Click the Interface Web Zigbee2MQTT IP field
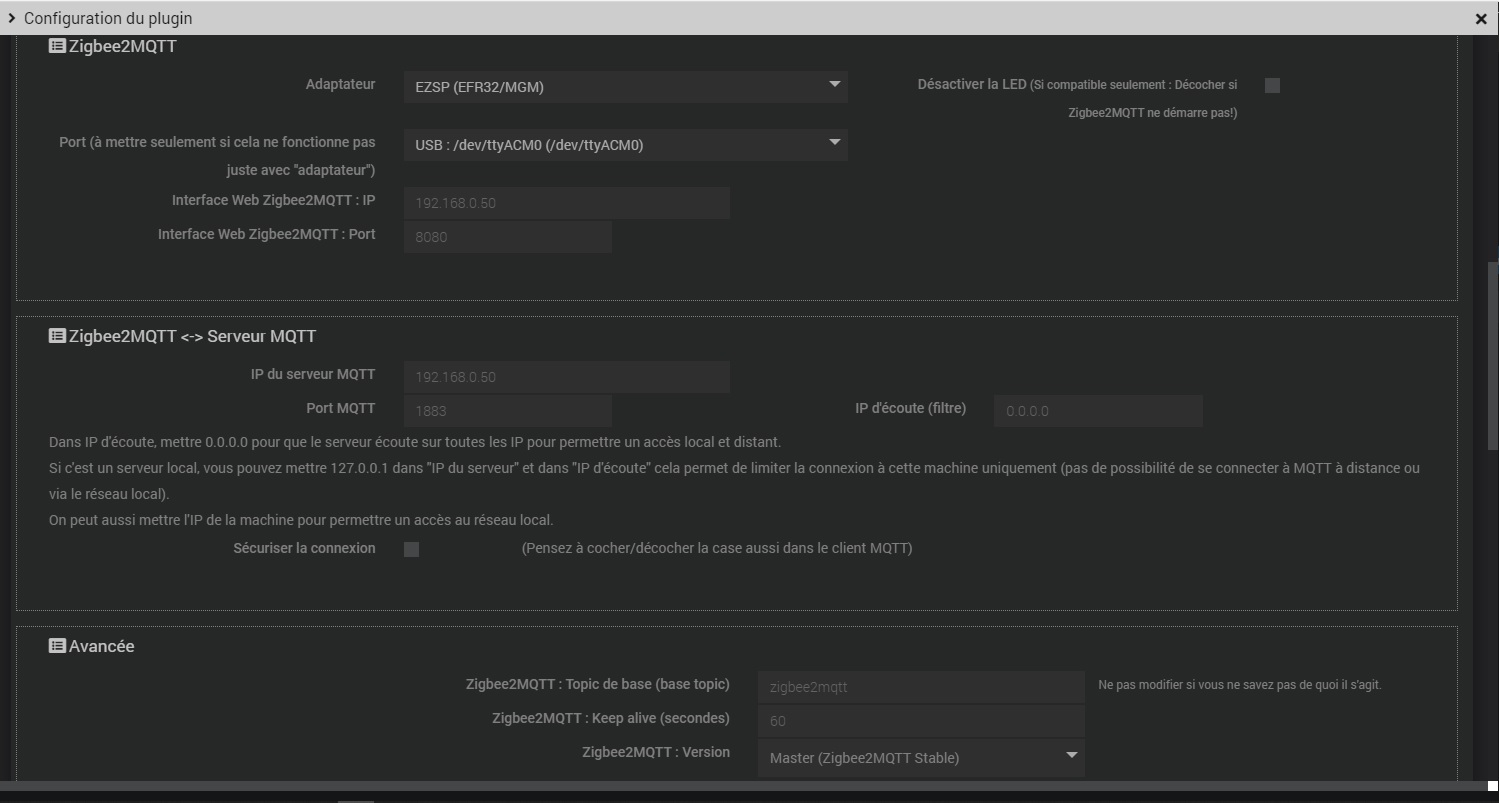1499x803 pixels. (567, 203)
